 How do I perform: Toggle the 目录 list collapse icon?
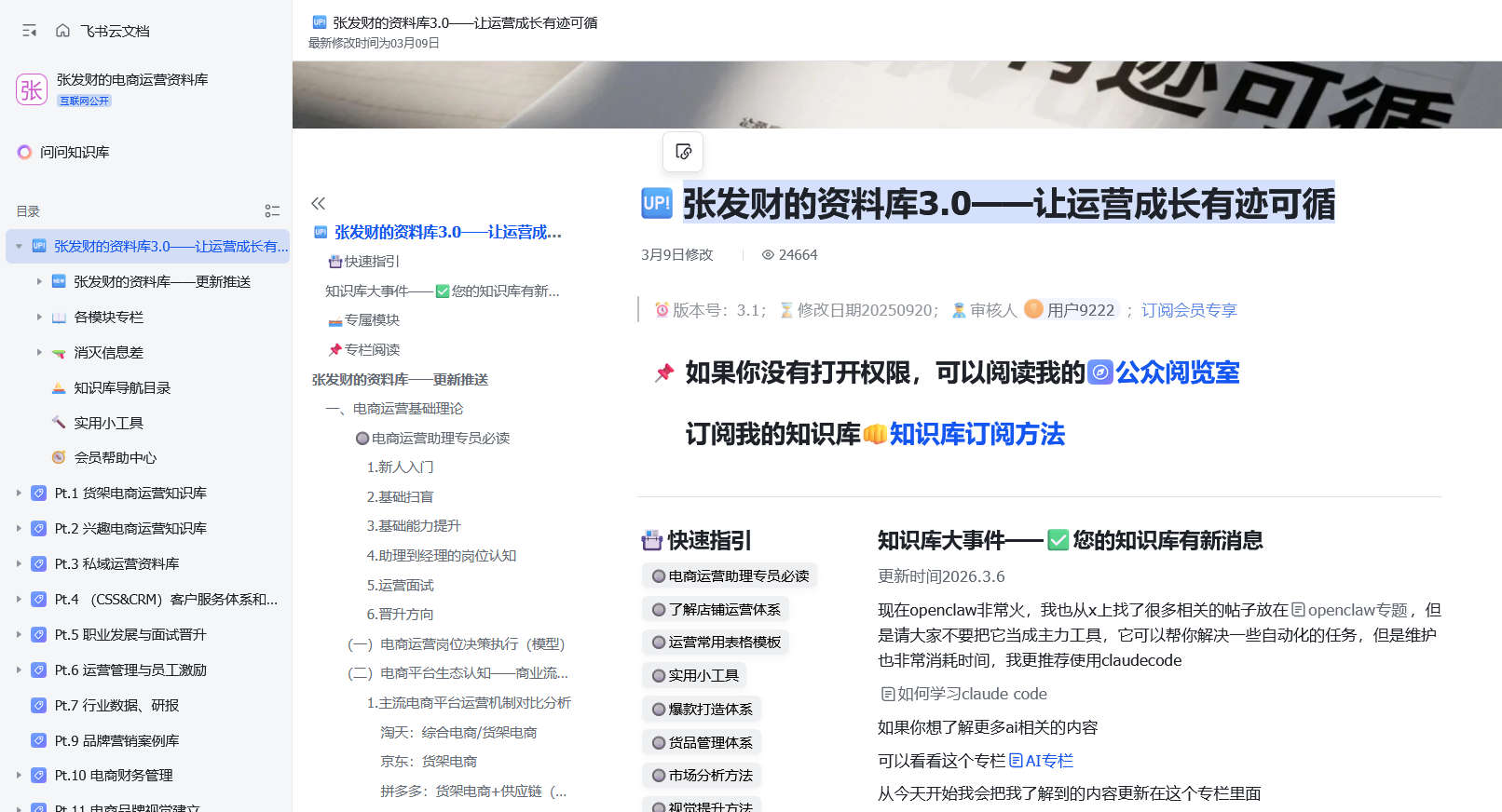point(272,211)
